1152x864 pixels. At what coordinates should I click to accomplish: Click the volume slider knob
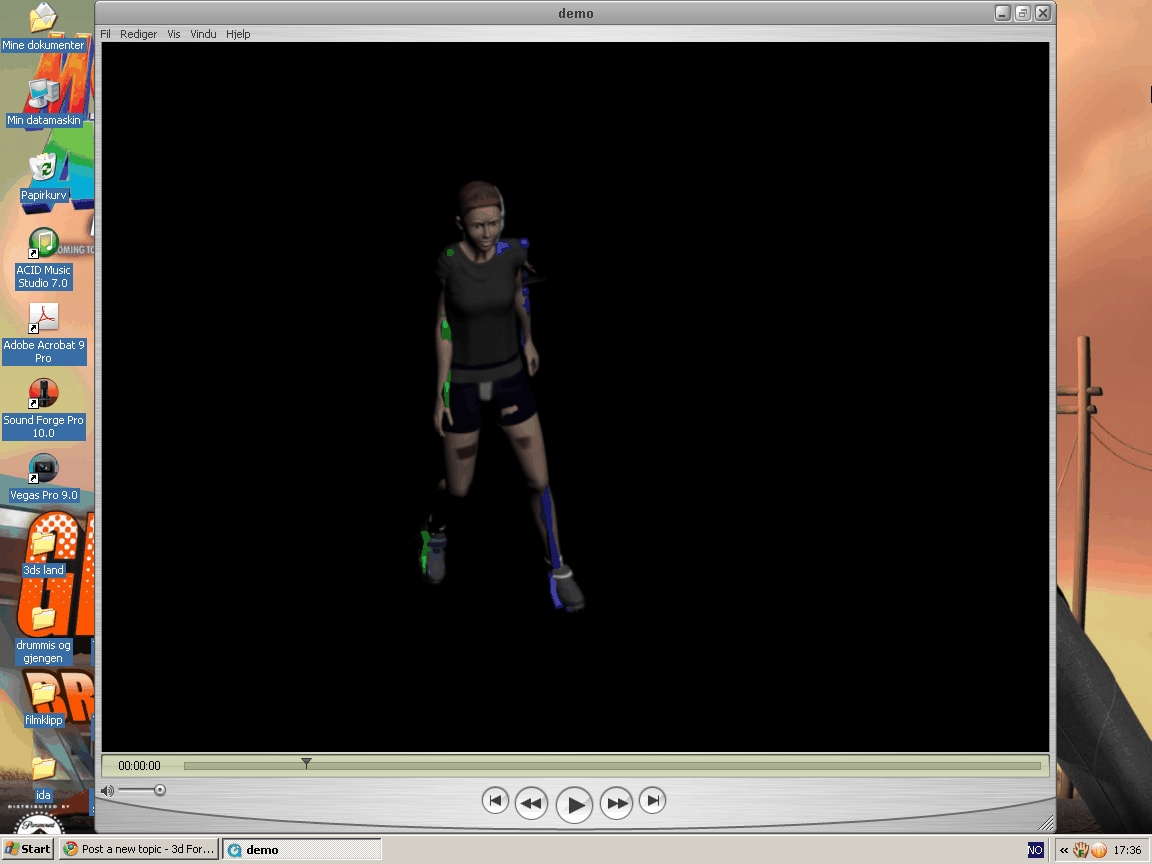pyautogui.click(x=159, y=790)
